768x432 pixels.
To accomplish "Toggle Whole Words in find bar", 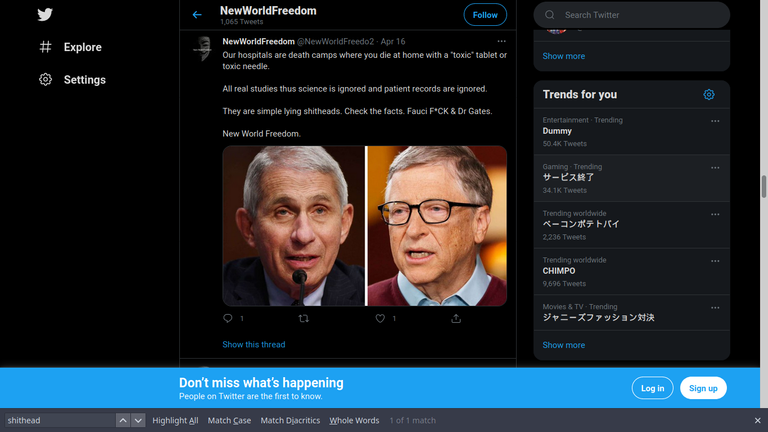I will pyautogui.click(x=354, y=420).
